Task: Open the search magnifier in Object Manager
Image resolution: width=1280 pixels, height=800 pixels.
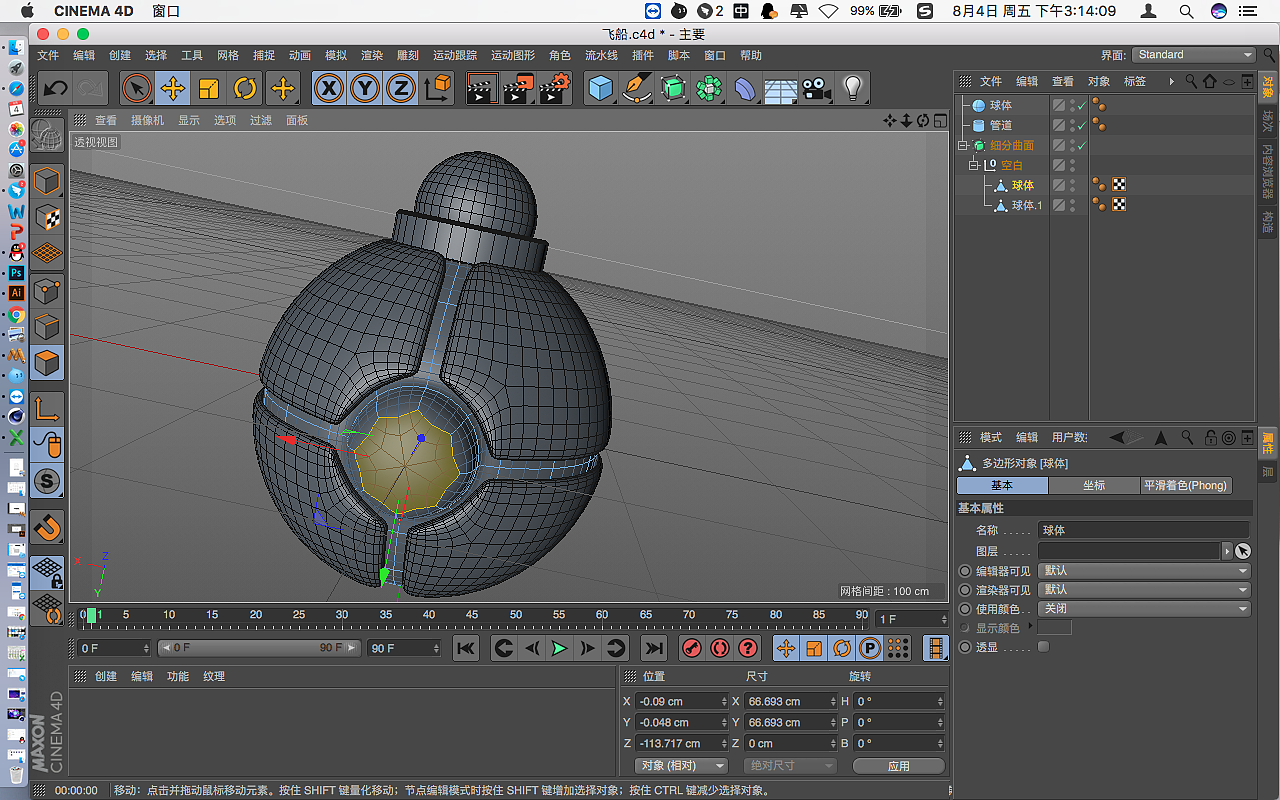Action: [x=1191, y=81]
